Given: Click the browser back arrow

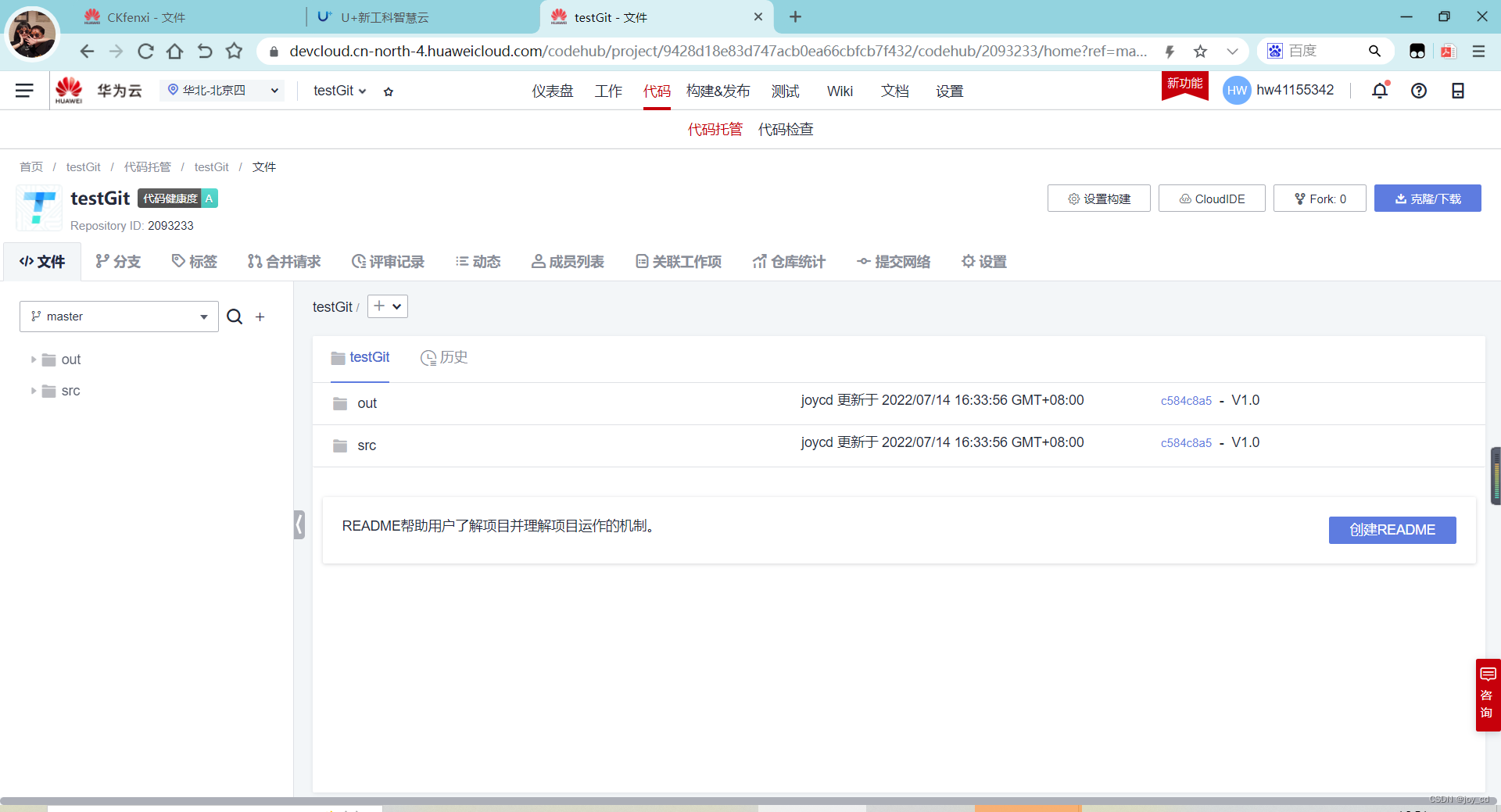Looking at the screenshot, I should click(x=87, y=52).
